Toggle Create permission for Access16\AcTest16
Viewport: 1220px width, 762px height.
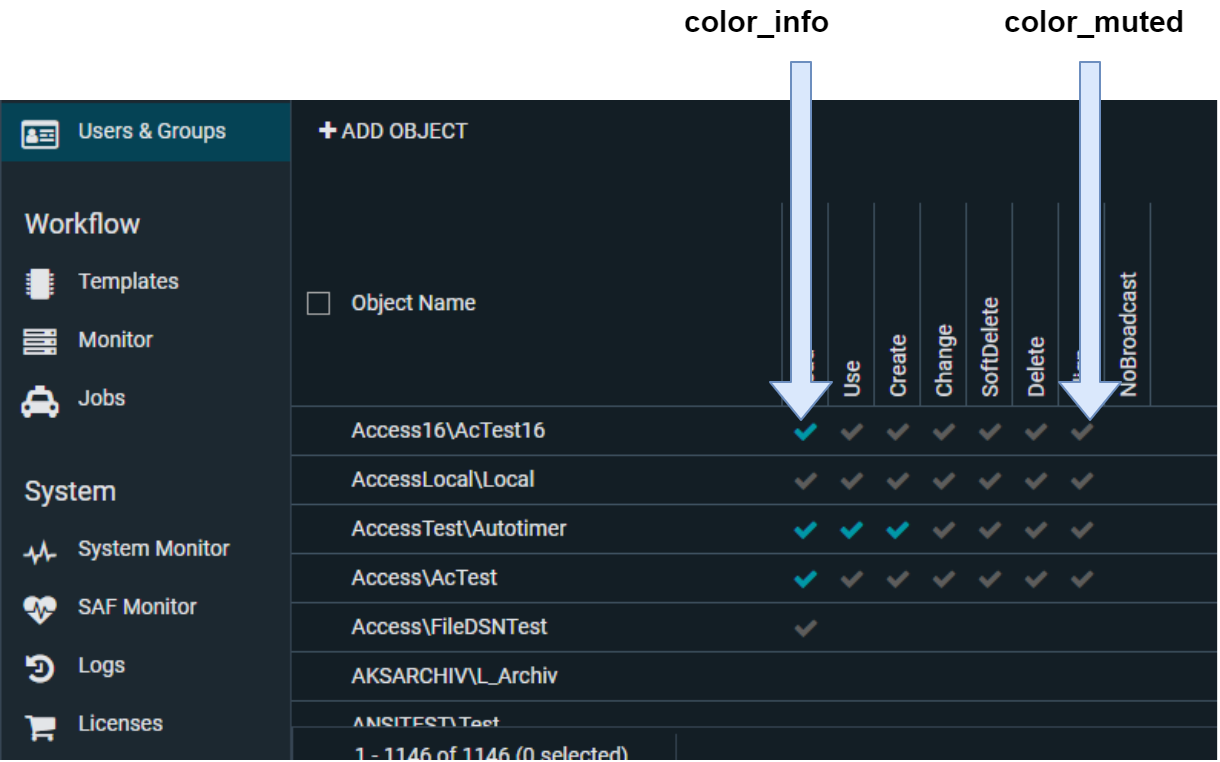(898, 432)
